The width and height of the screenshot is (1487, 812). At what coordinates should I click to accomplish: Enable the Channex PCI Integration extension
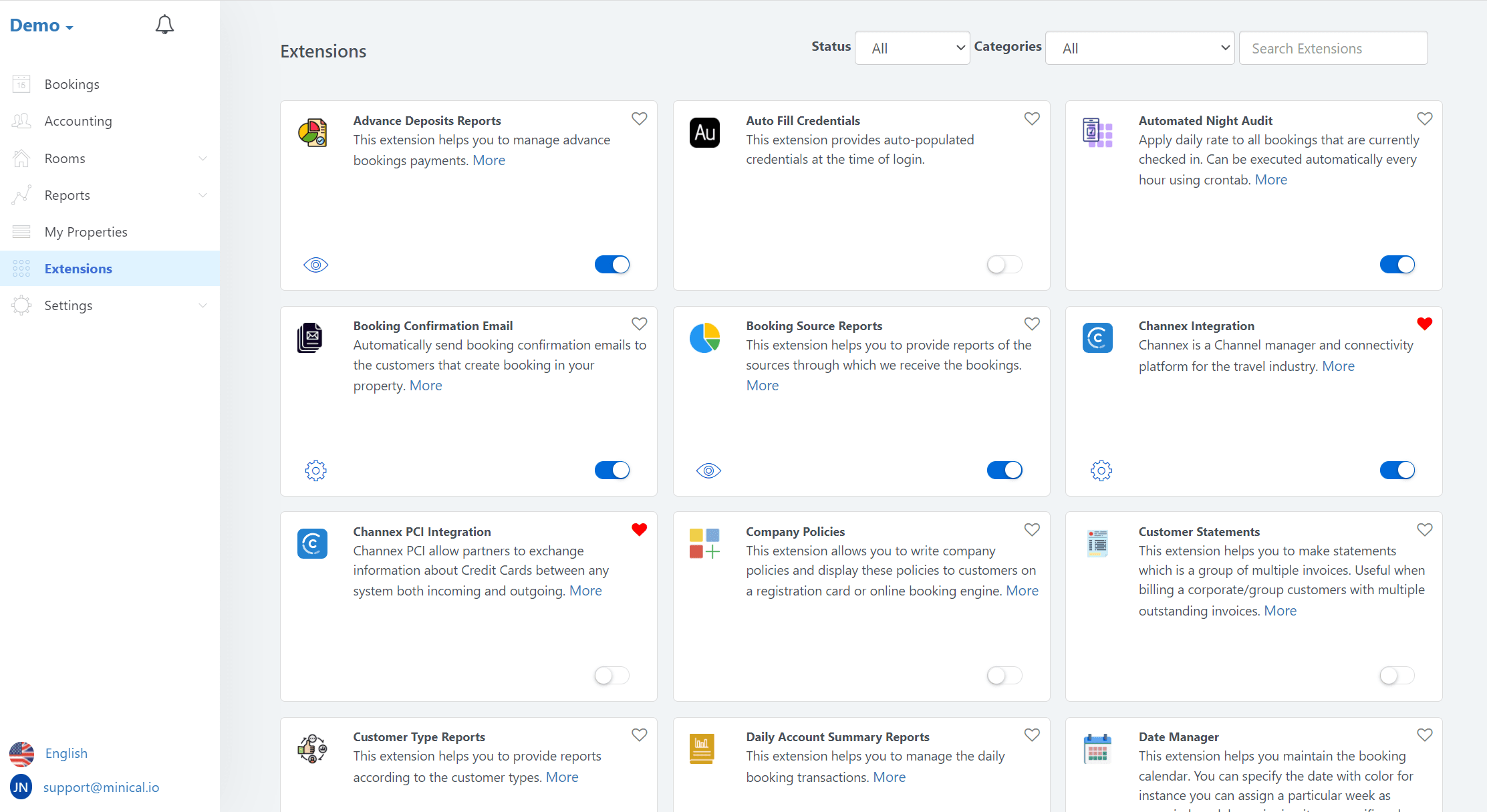(611, 676)
